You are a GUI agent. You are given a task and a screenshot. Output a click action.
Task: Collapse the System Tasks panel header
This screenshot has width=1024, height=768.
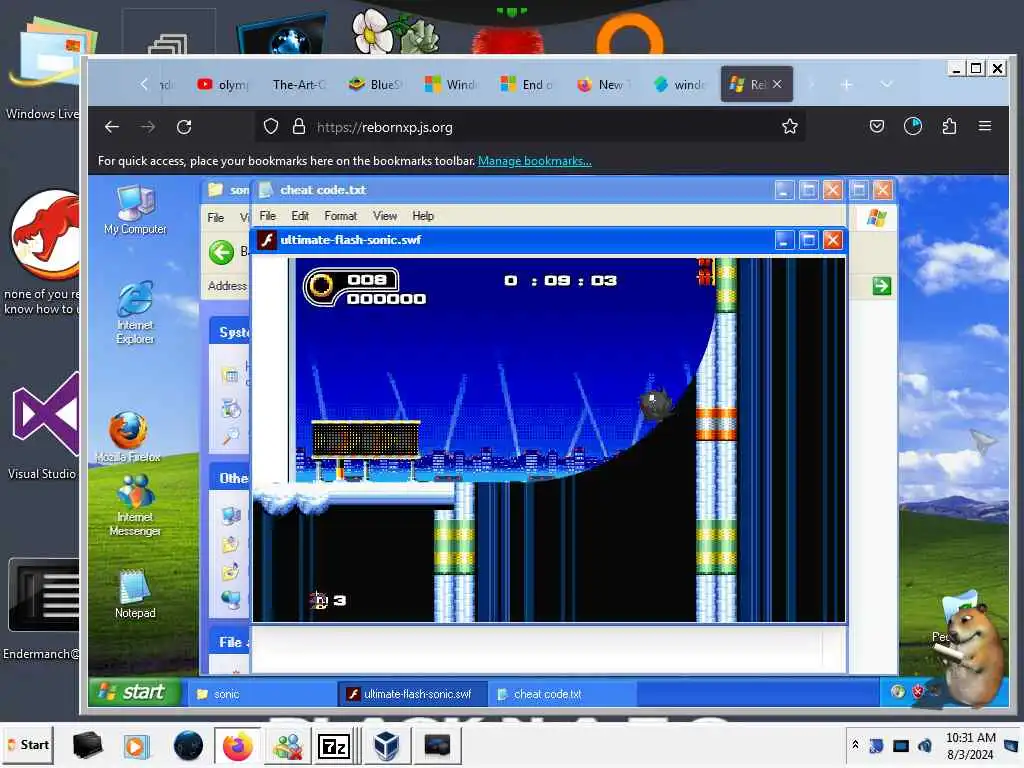pyautogui.click(x=230, y=332)
